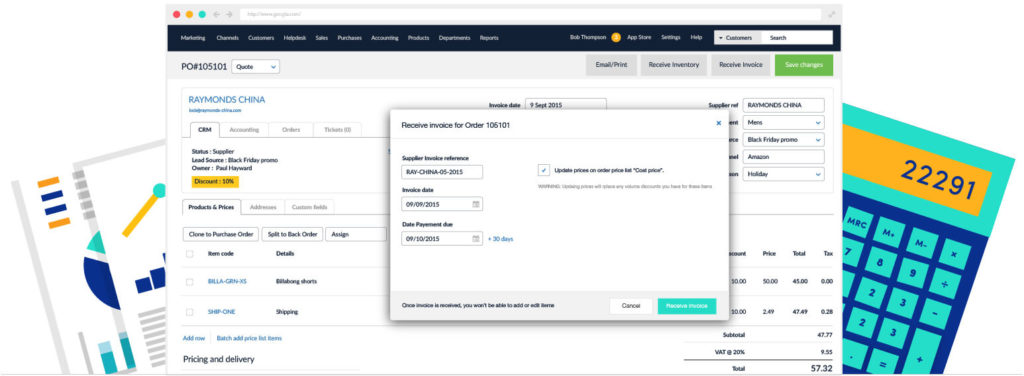The height and width of the screenshot is (376, 1024).
Task: Open the Purchases menu
Action: tap(349, 38)
